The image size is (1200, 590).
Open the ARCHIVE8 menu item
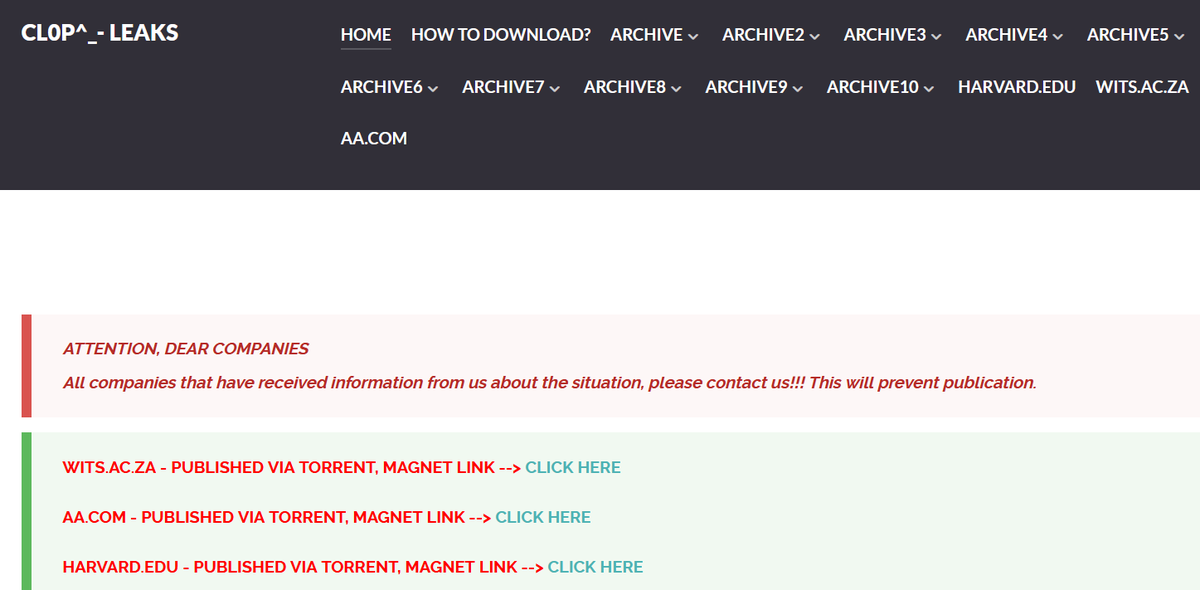625,87
